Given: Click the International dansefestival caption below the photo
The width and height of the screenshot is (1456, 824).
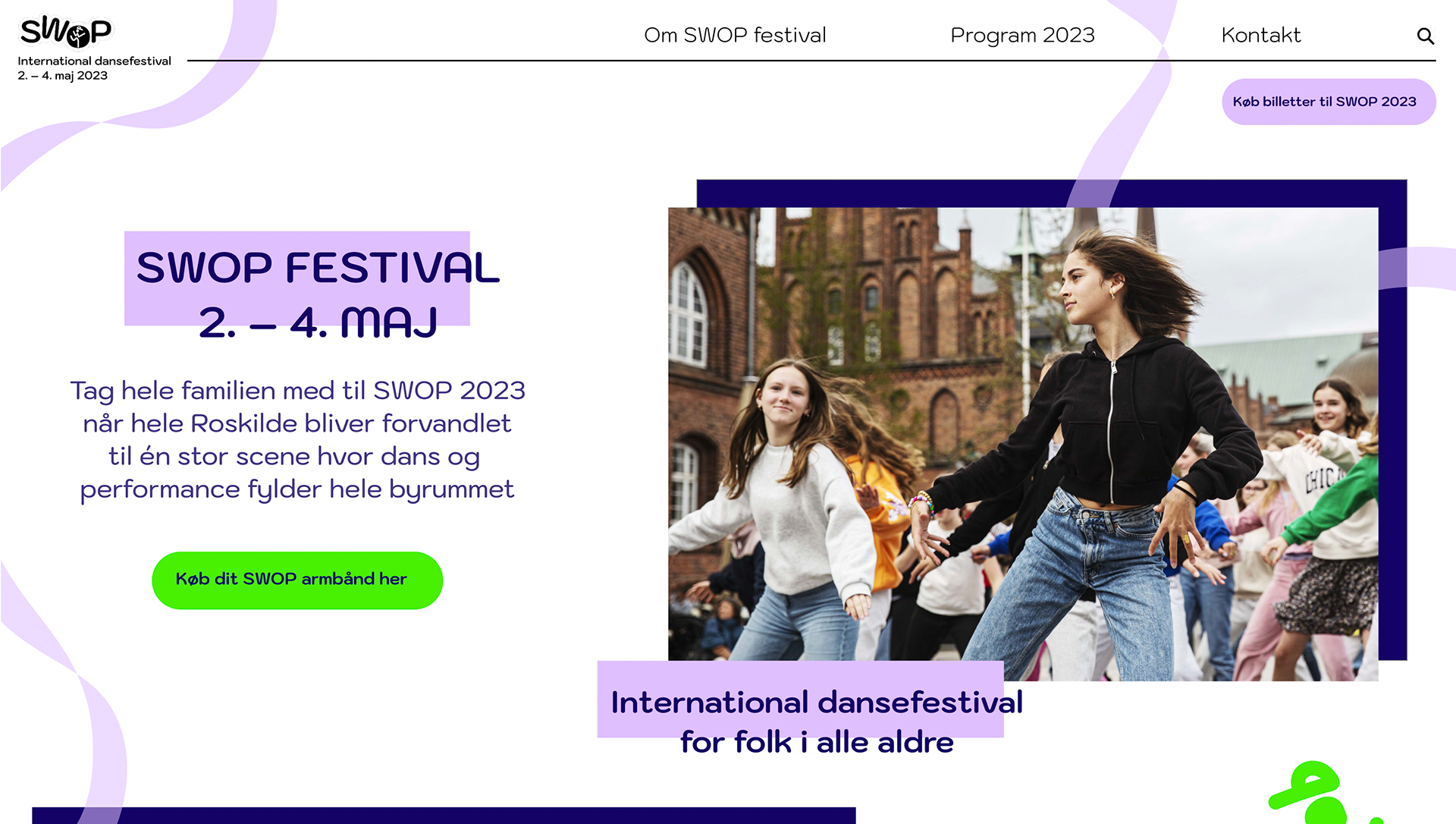Looking at the screenshot, I should tap(816, 703).
